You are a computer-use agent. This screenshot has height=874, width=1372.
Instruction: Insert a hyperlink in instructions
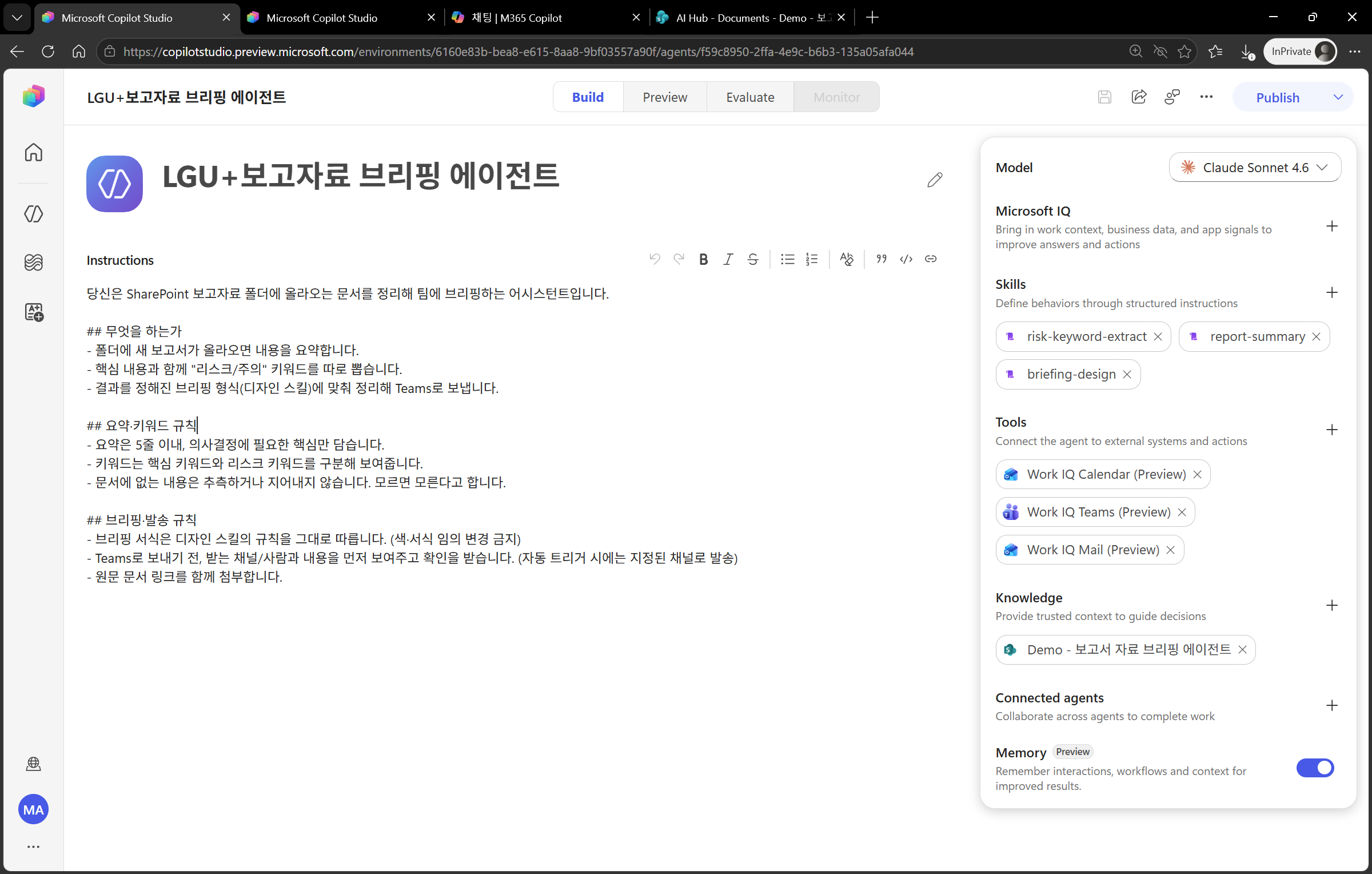(x=931, y=259)
